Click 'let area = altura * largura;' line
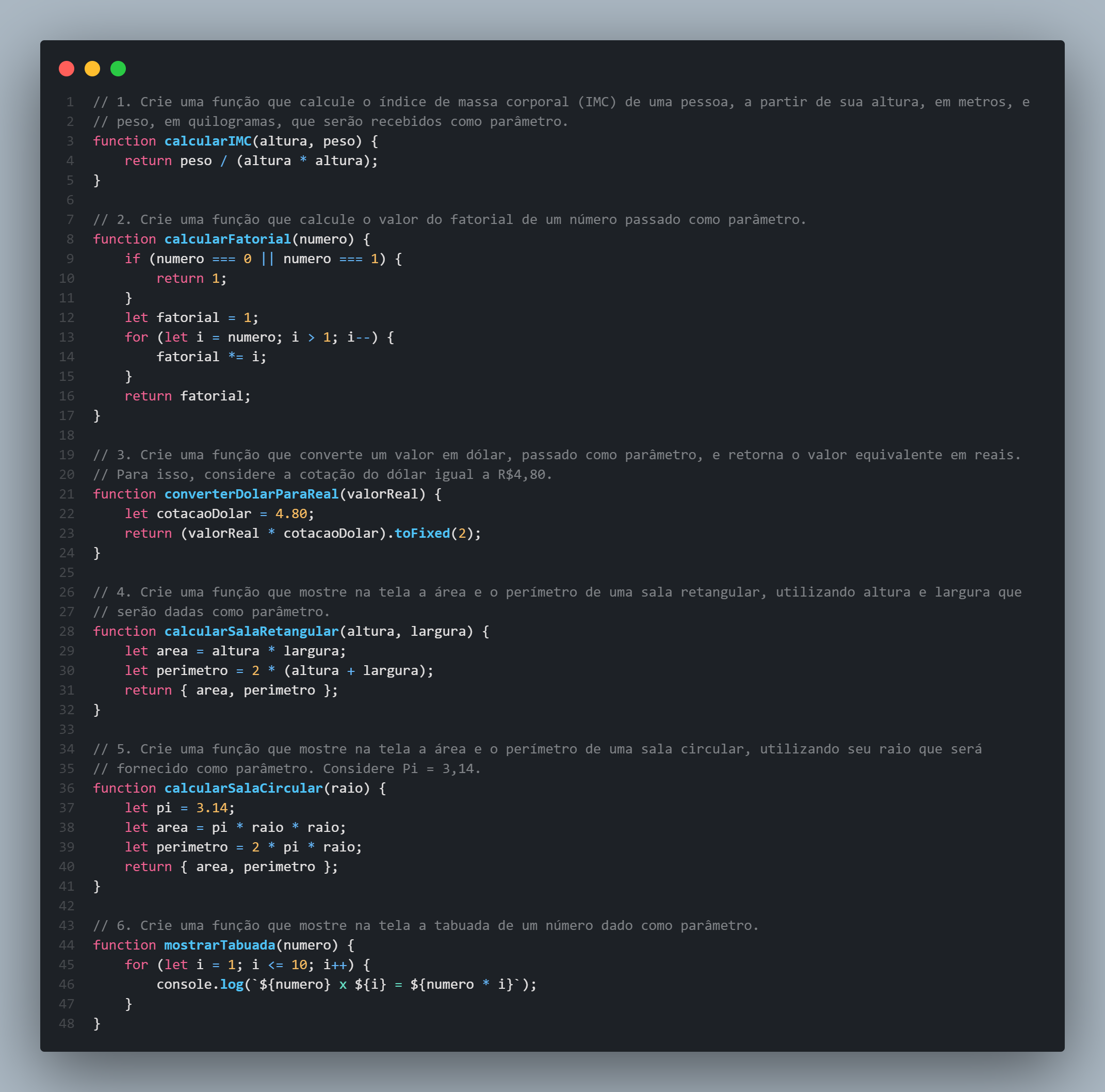 coord(236,651)
